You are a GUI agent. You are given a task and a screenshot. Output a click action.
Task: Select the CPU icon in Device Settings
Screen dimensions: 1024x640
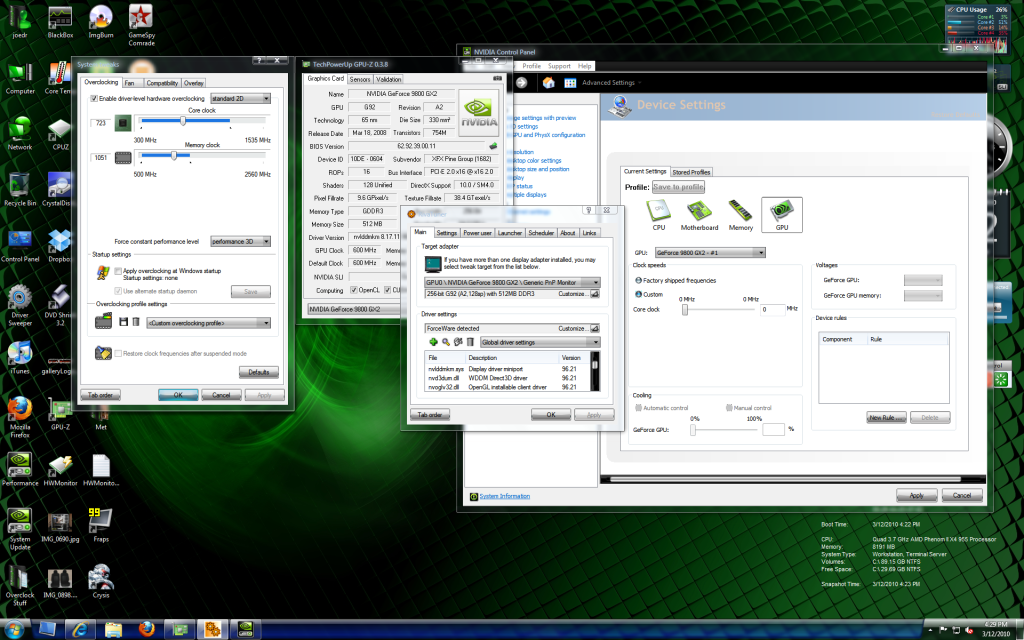pyautogui.click(x=659, y=215)
